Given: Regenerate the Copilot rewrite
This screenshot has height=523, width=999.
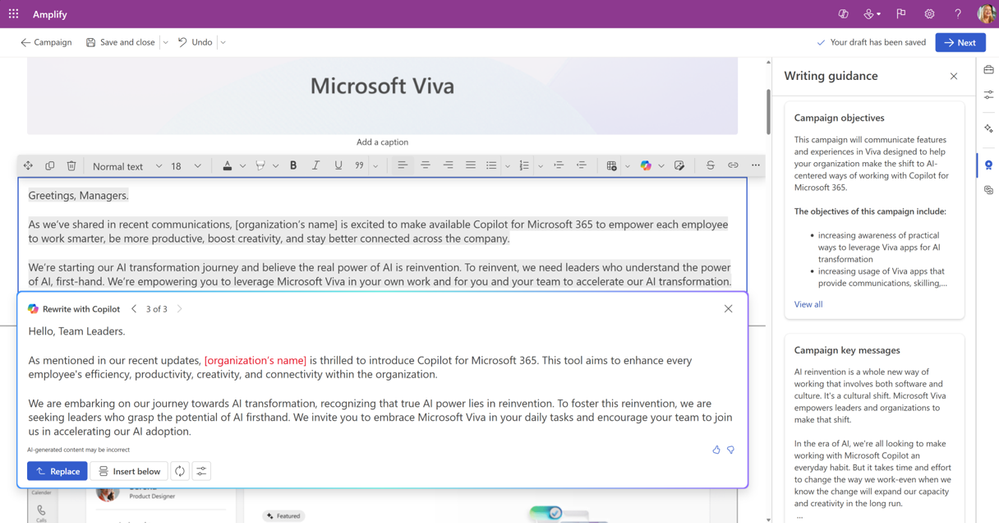Looking at the screenshot, I should (180, 471).
